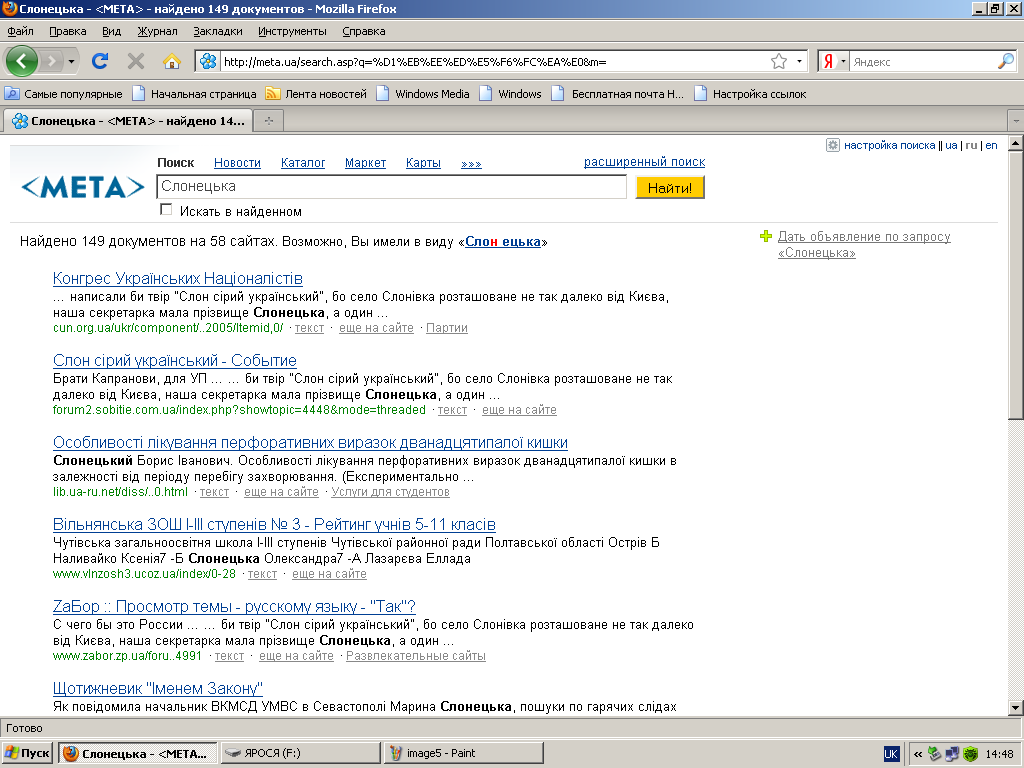Viewport: 1024px width, 768px height.
Task: Open расширенный поиск link
Action: click(645, 161)
